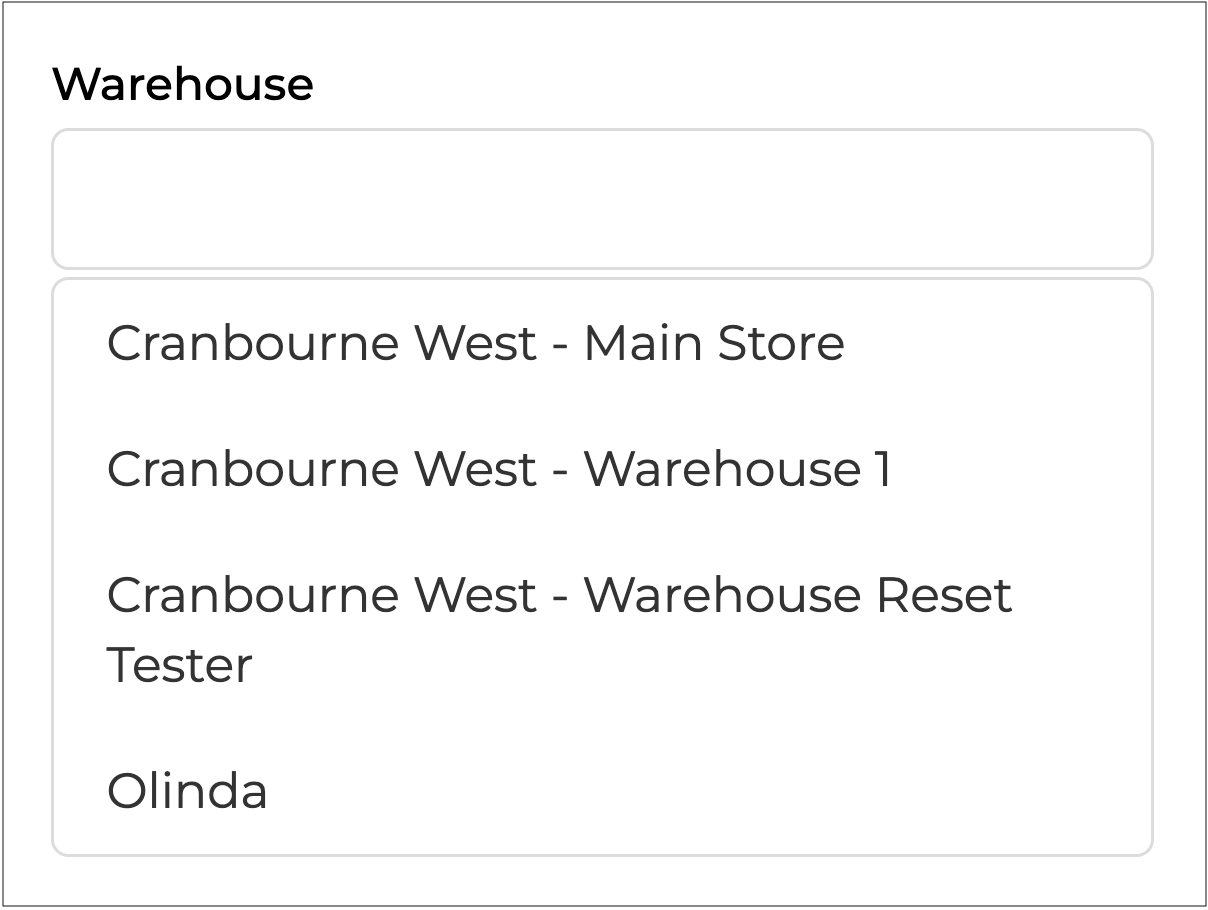
Task: Pick the two-line Reset Tester option
Action: point(559,629)
